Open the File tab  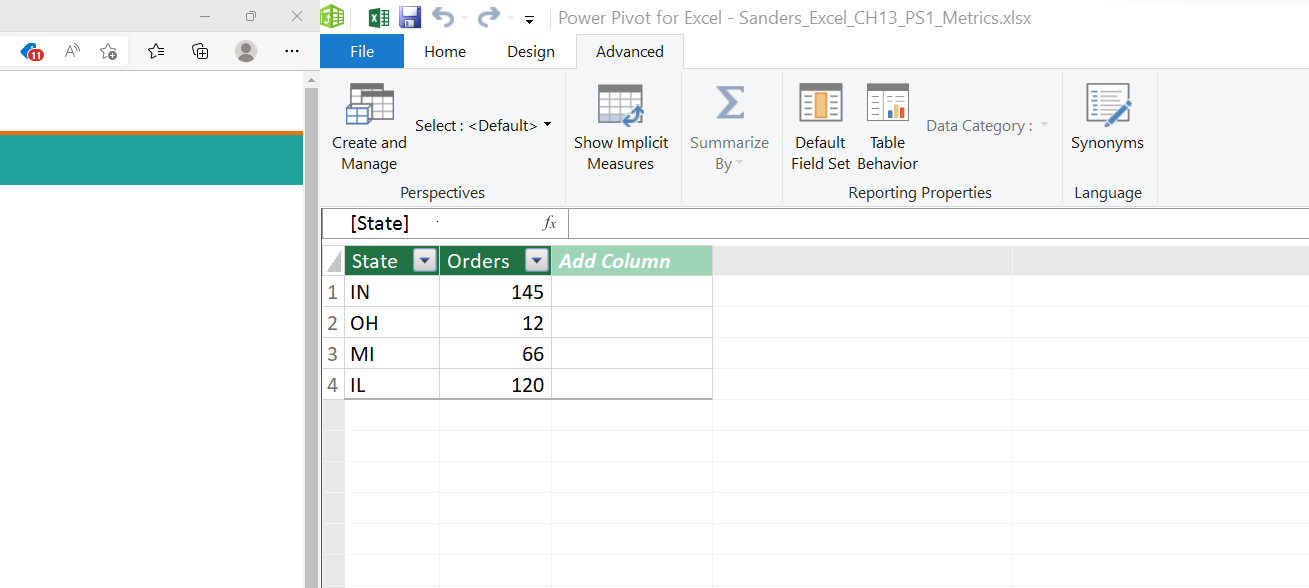362,52
